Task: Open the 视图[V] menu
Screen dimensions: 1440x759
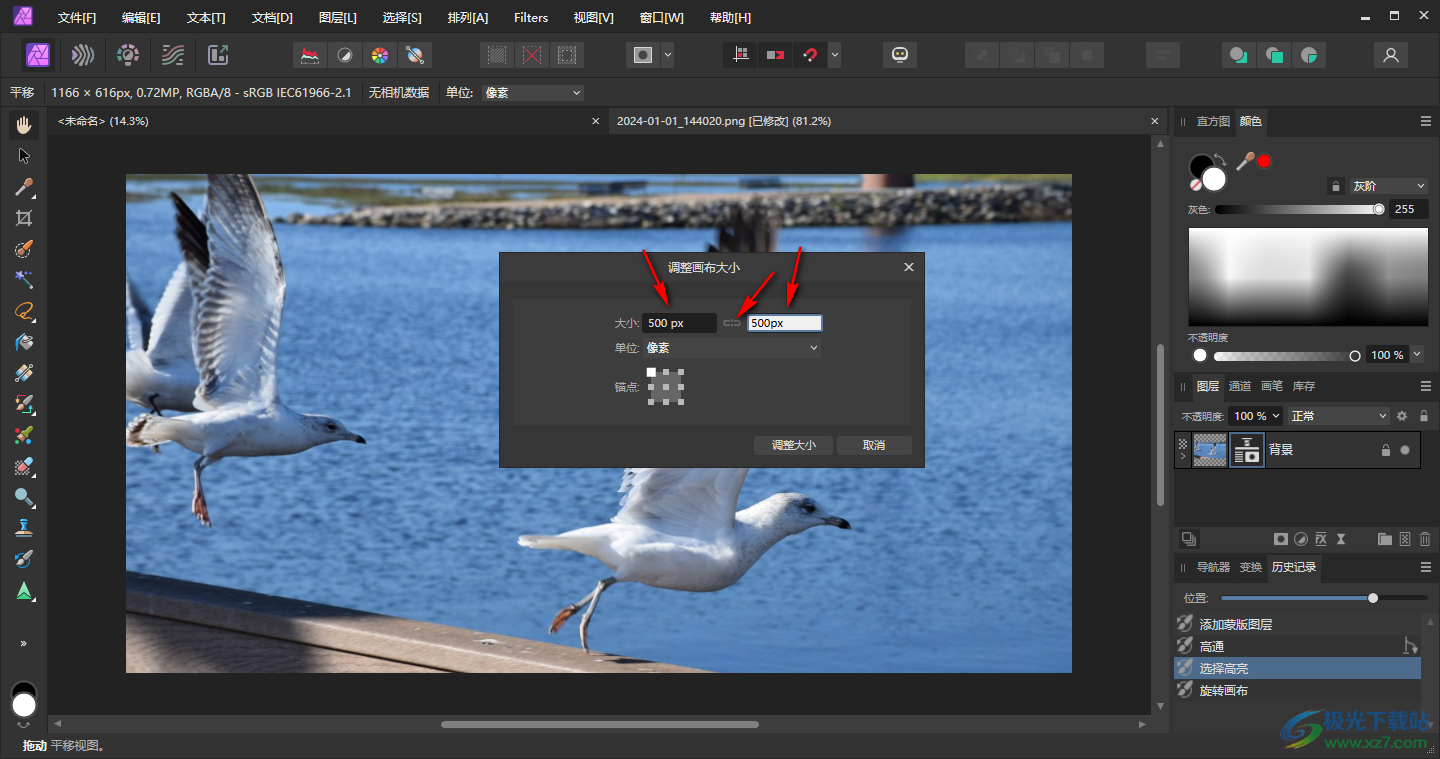Action: tap(594, 18)
